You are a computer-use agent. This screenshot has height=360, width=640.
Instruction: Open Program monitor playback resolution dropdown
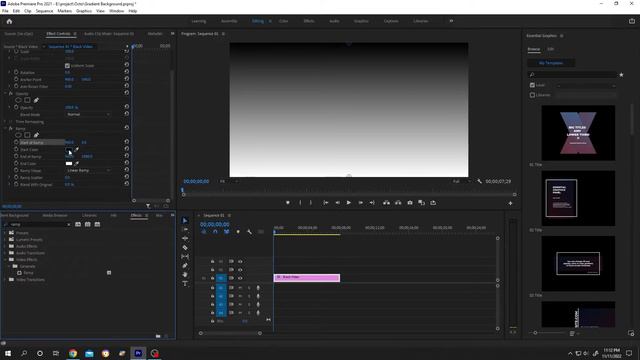tap(461, 181)
